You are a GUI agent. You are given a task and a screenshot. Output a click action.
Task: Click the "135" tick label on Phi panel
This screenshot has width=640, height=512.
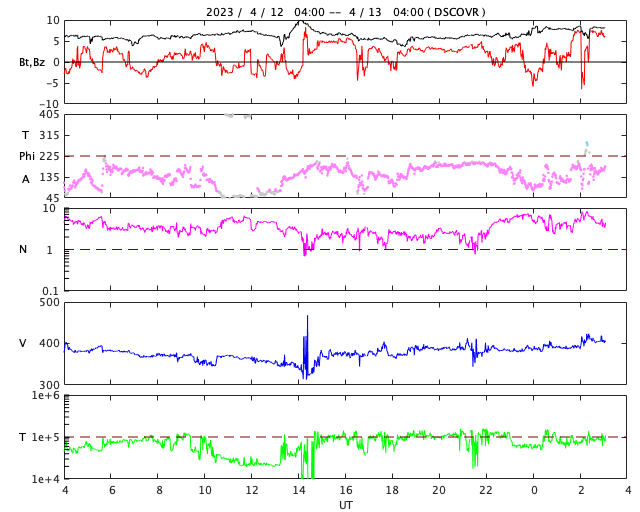[49, 177]
